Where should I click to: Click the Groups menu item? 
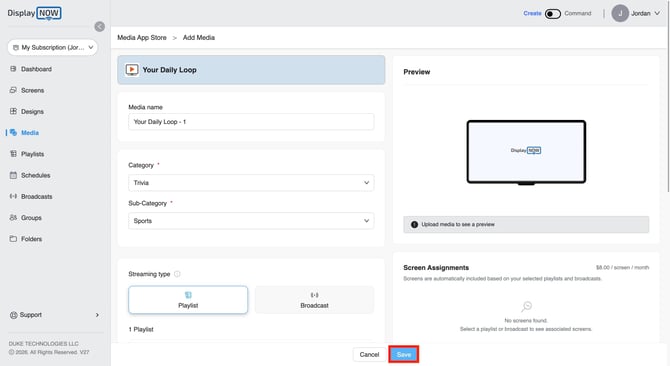coord(31,218)
